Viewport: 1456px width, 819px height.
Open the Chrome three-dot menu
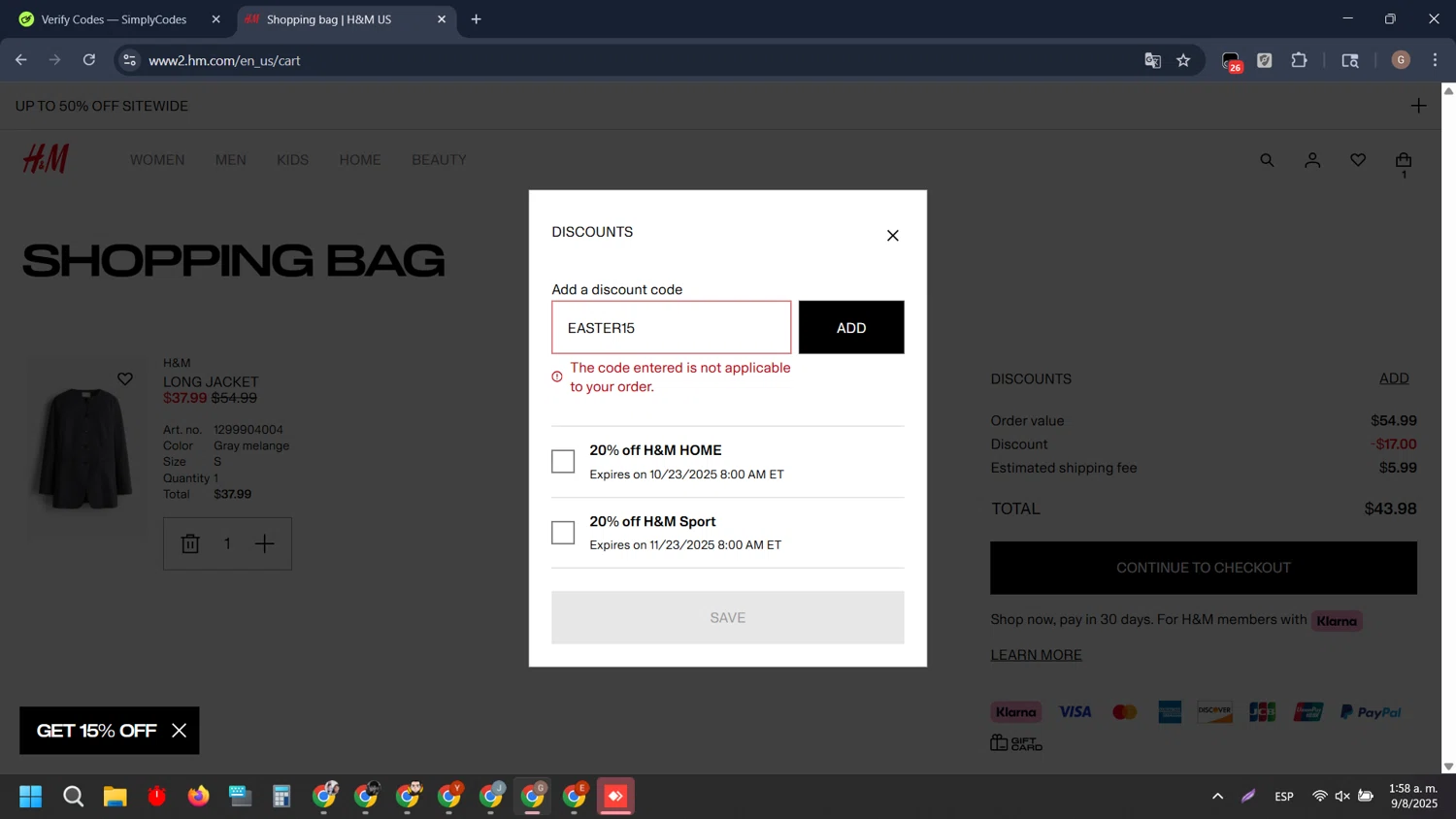(1435, 60)
